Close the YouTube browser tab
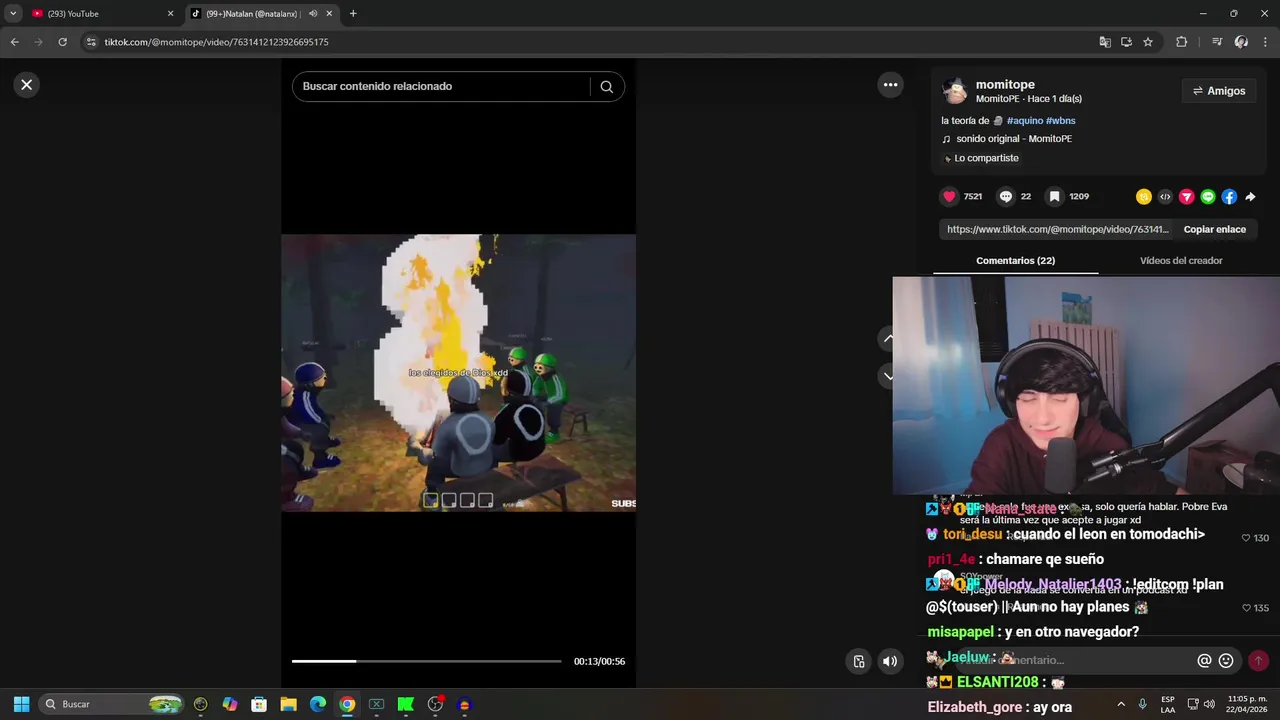The image size is (1280, 720). click(170, 14)
